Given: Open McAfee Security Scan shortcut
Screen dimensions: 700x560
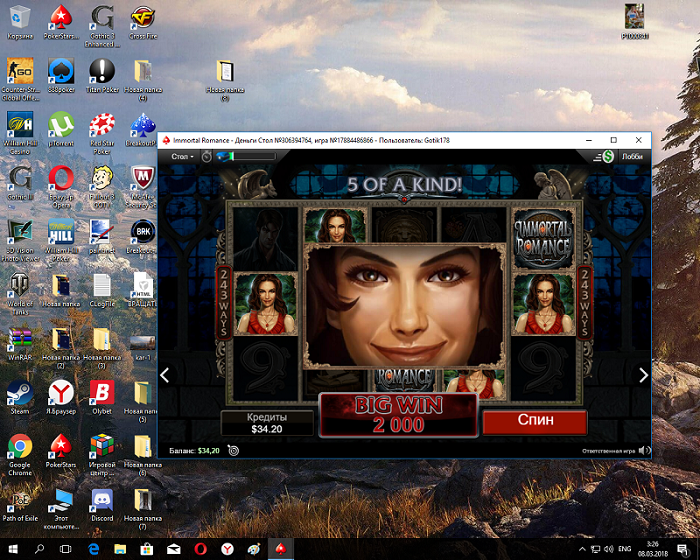Looking at the screenshot, I should point(143,187).
